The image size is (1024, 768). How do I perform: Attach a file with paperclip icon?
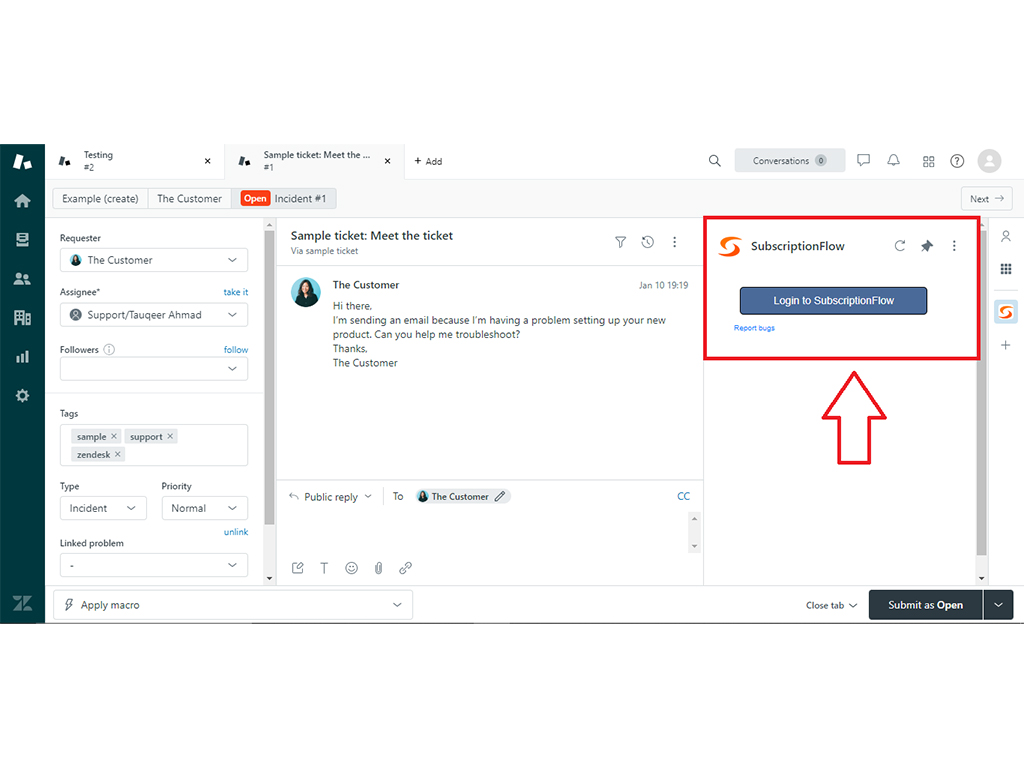click(379, 568)
